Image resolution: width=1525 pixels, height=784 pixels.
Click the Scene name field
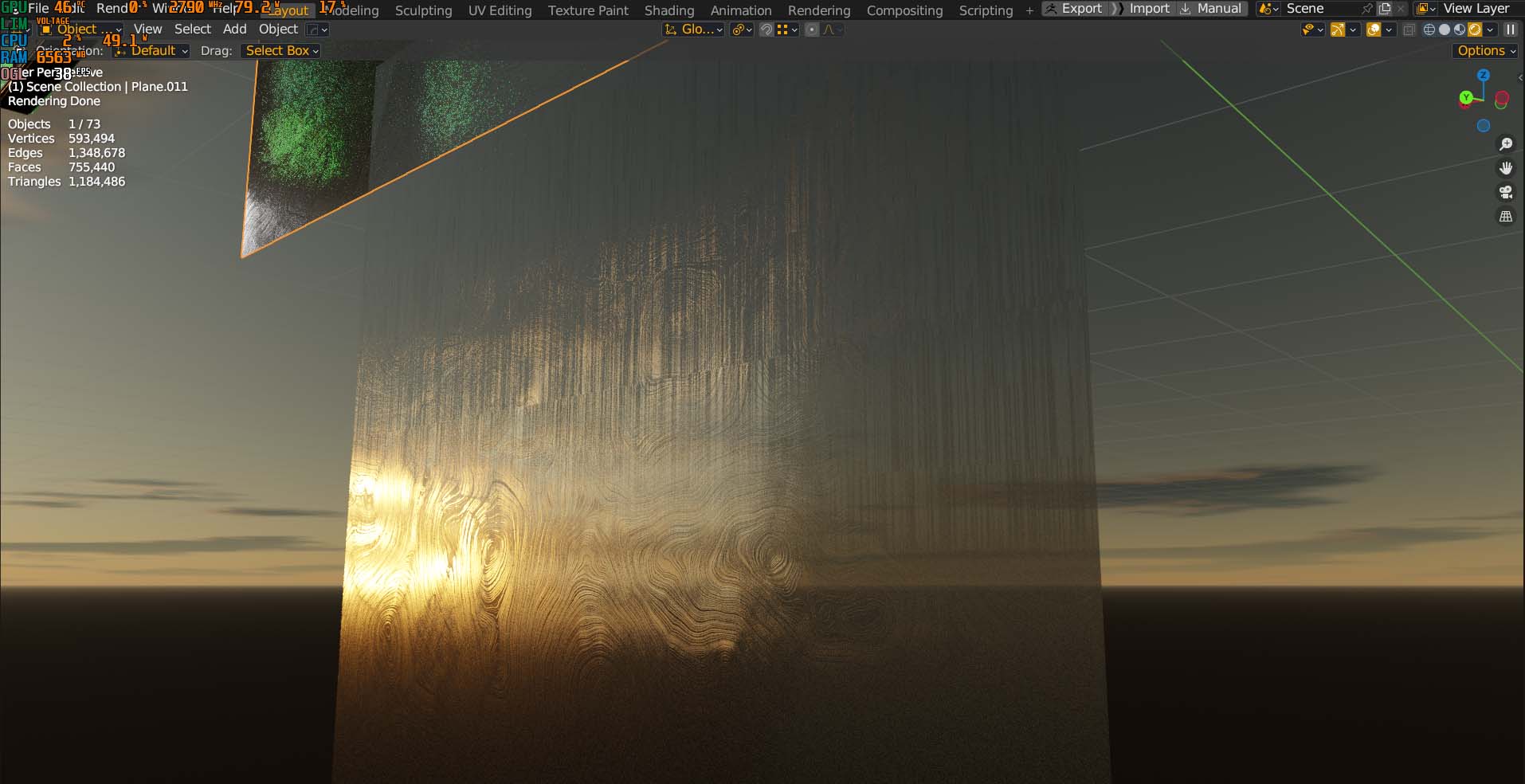[1315, 9]
